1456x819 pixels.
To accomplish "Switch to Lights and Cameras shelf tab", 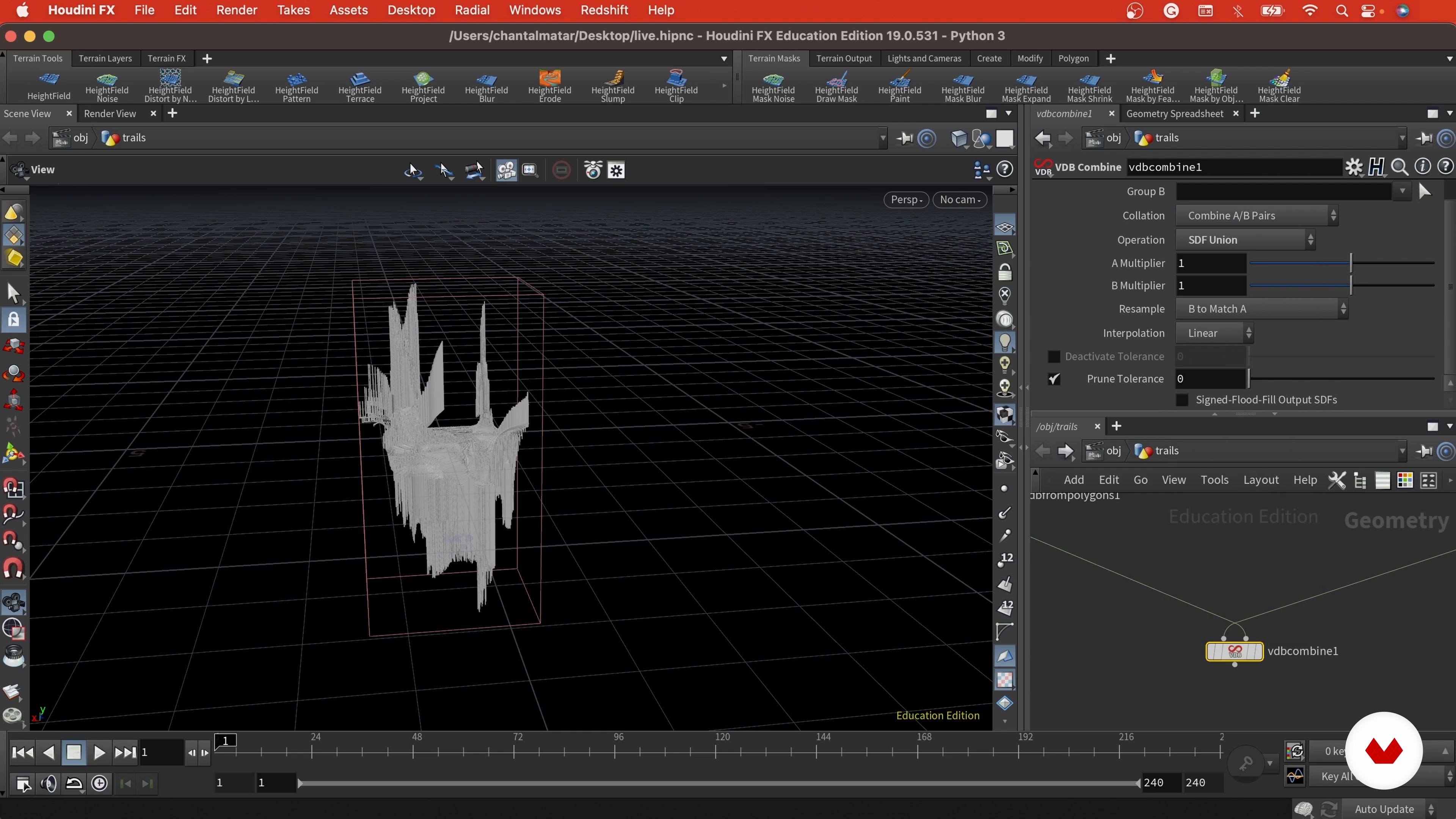I will (924, 58).
